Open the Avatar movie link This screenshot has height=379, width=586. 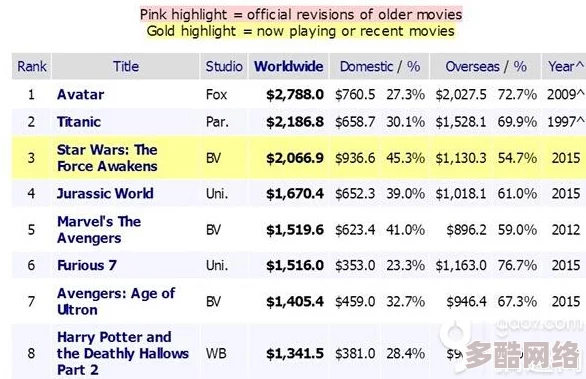[80, 95]
